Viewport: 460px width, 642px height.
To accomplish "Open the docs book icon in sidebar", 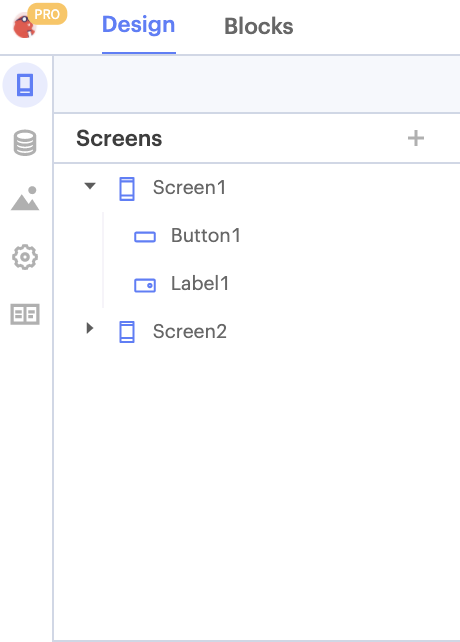I will (x=25, y=314).
